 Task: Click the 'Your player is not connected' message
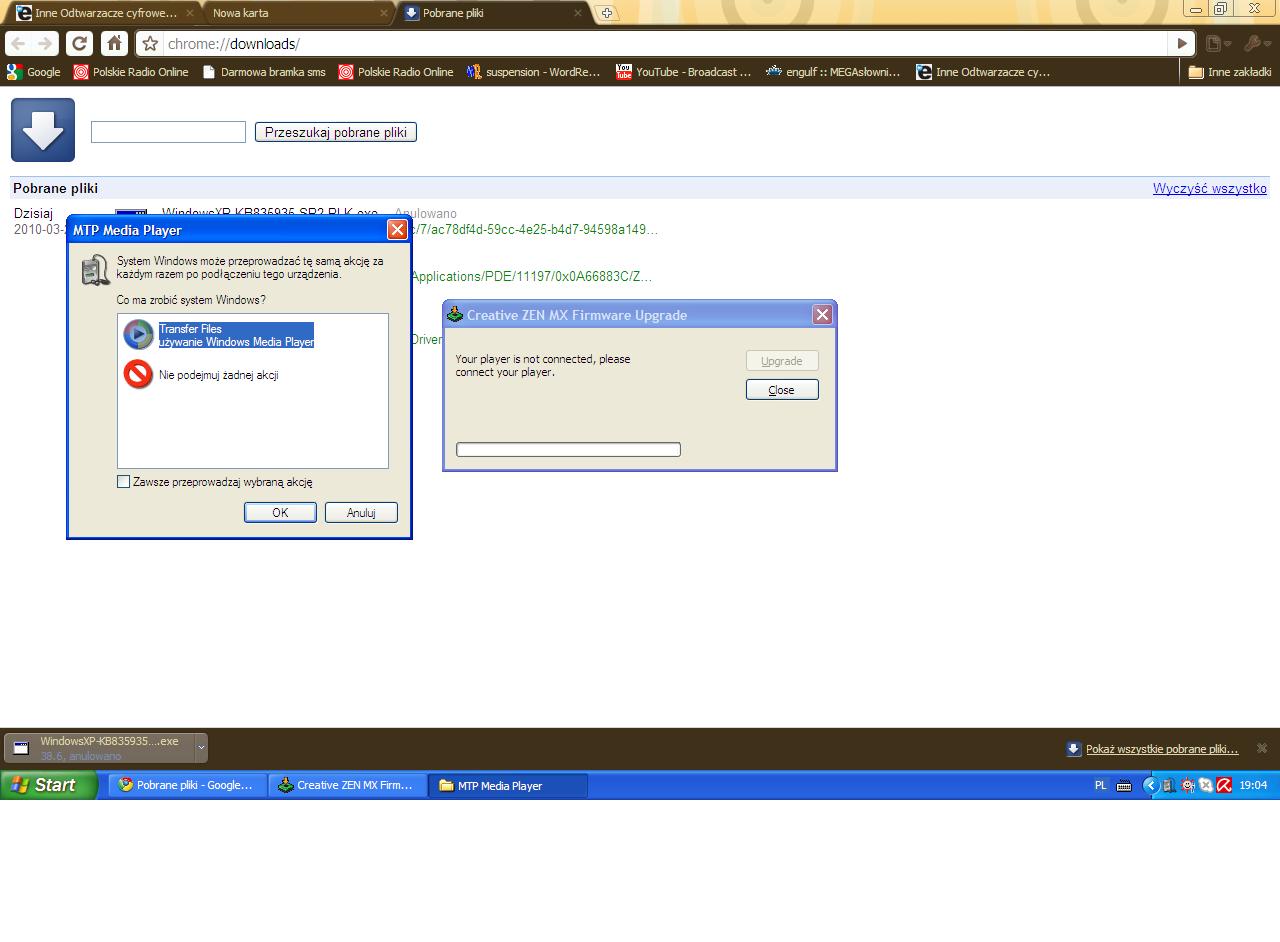543,365
